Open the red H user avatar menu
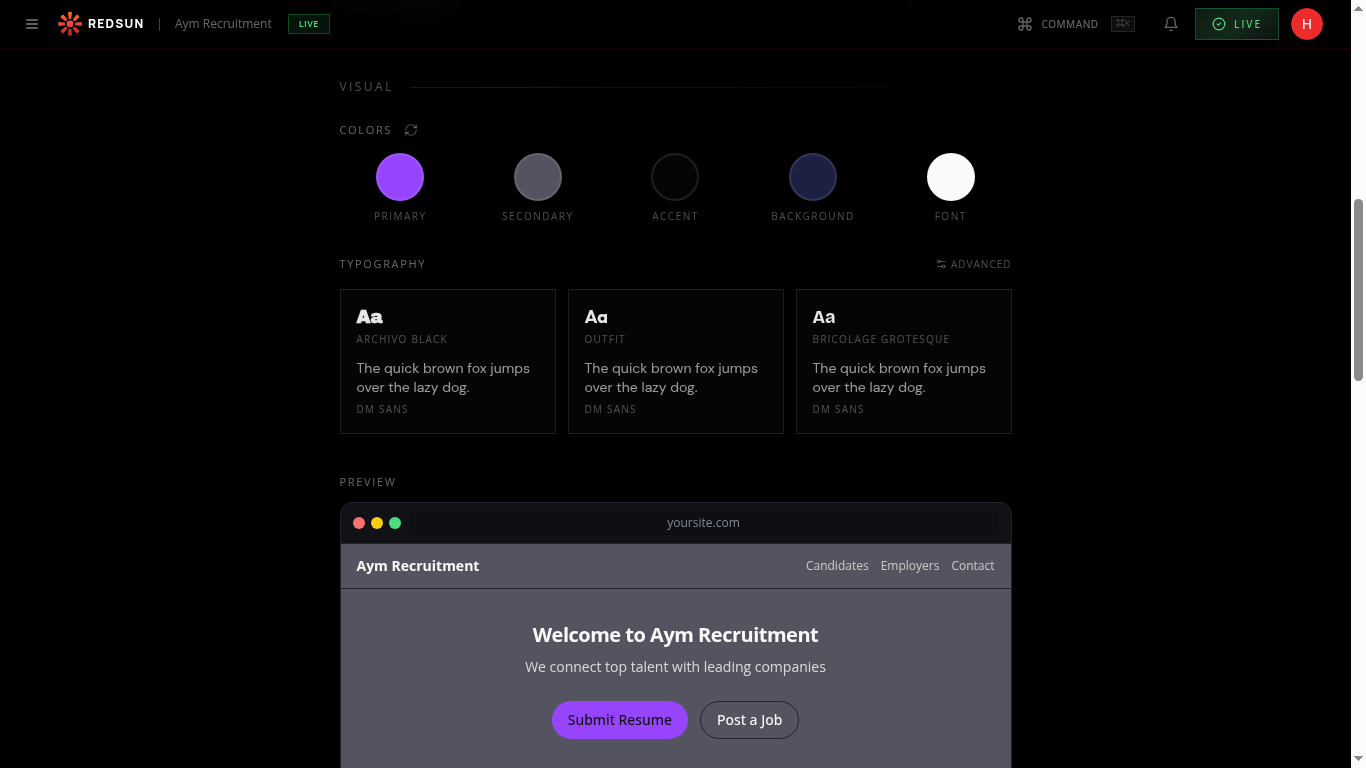The image size is (1366, 768). (1307, 23)
